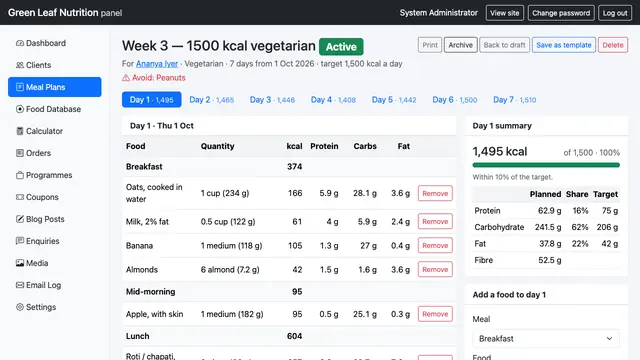Click the Print button
The image size is (640, 360).
click(x=429, y=45)
